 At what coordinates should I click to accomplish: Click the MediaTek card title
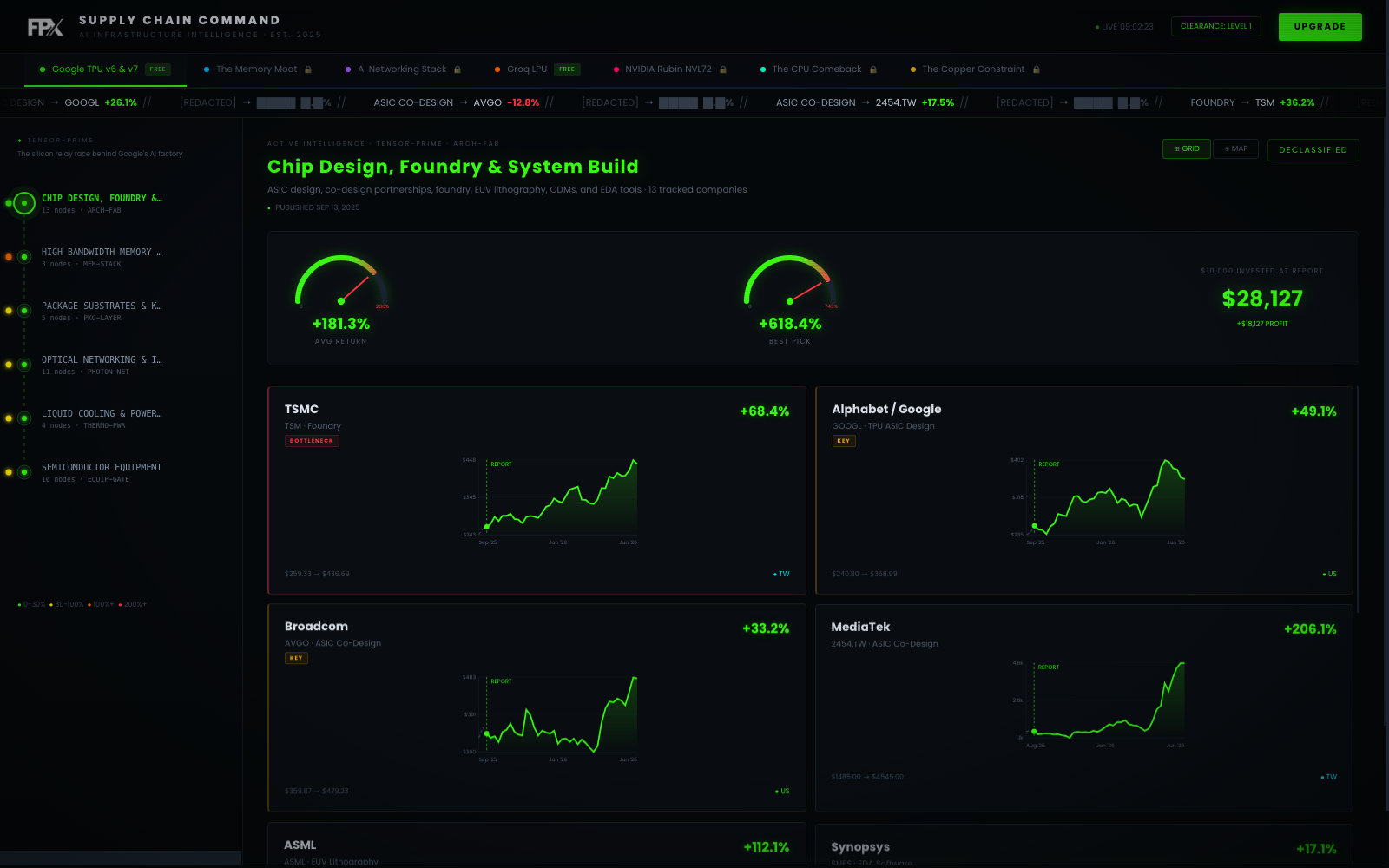pos(860,627)
